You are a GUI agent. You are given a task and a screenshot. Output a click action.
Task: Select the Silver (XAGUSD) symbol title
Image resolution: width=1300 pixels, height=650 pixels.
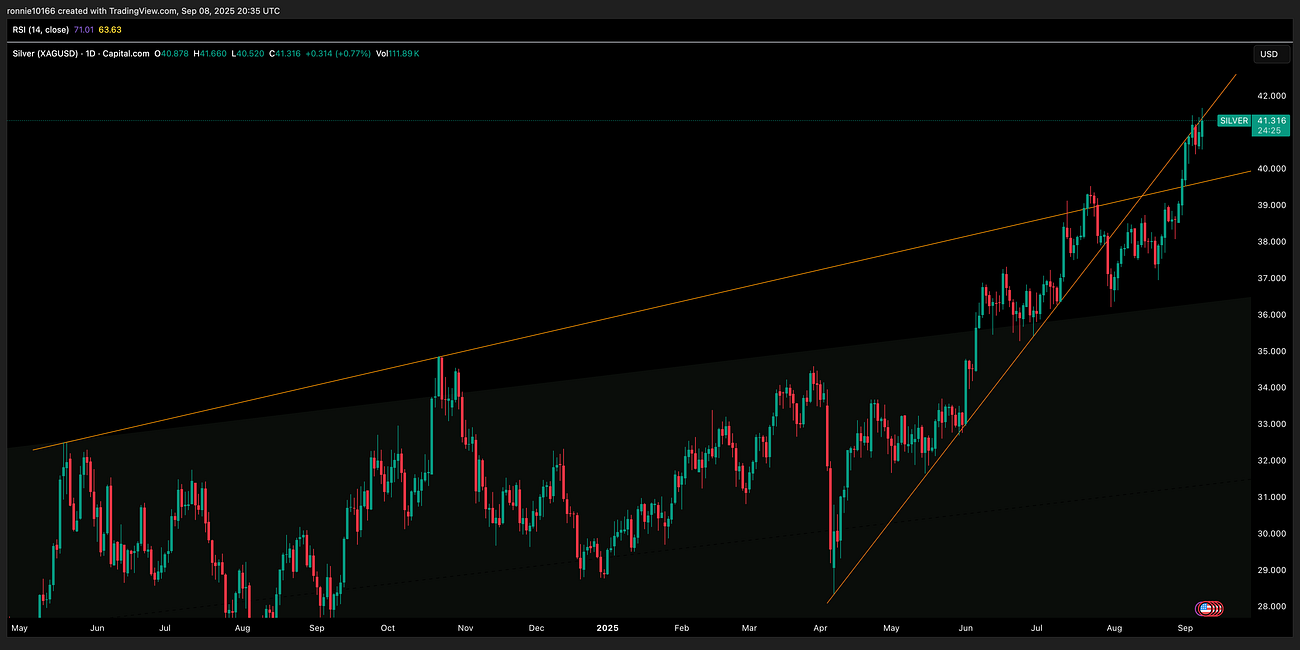(x=45, y=53)
